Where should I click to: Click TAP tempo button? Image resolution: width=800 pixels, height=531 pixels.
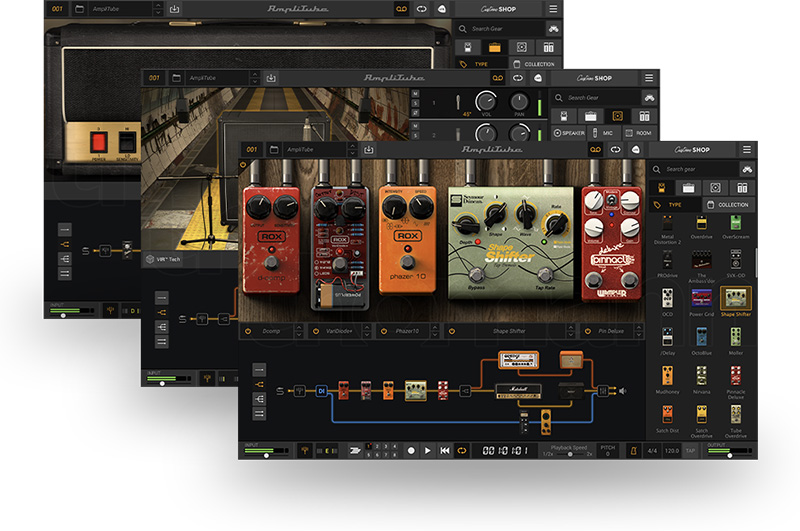(x=690, y=451)
